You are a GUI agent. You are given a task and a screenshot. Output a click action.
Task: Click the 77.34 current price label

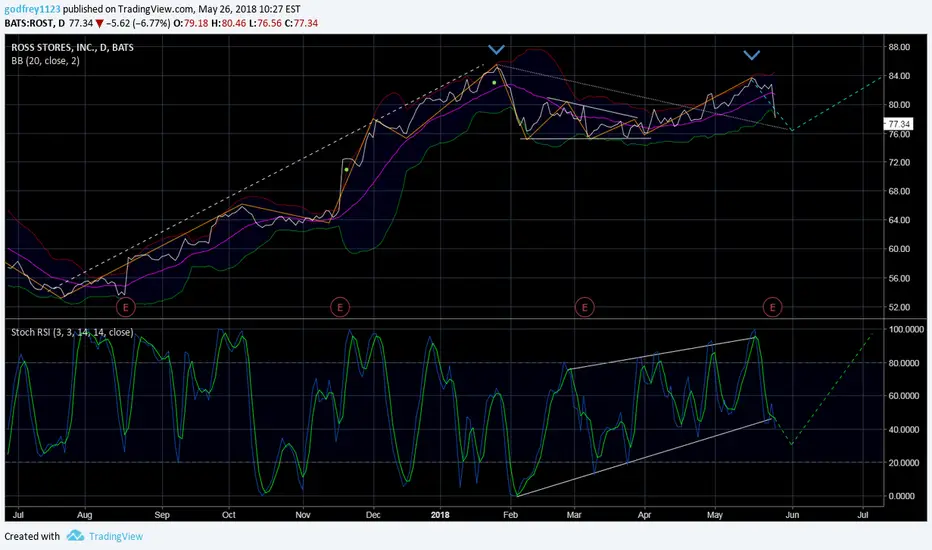pyautogui.click(x=899, y=124)
